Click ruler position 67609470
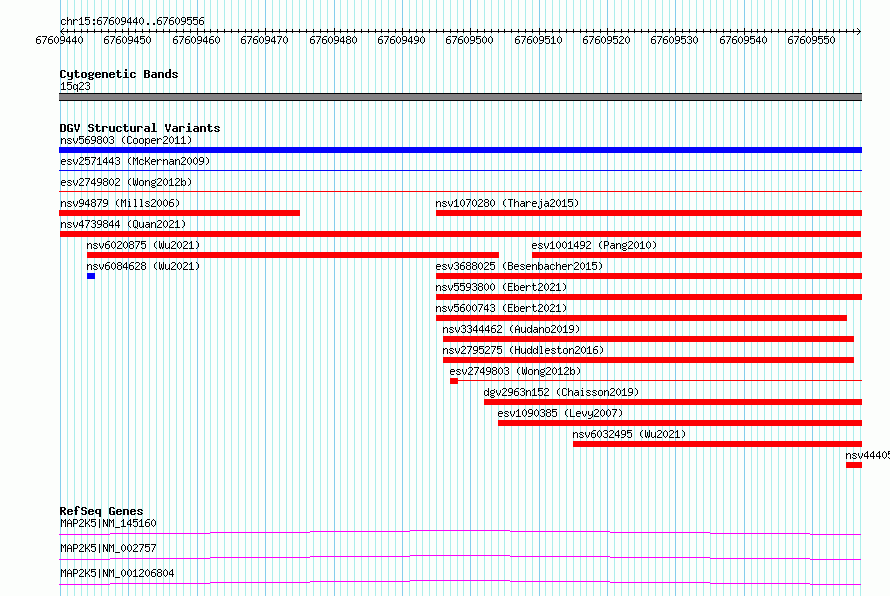 [264, 40]
